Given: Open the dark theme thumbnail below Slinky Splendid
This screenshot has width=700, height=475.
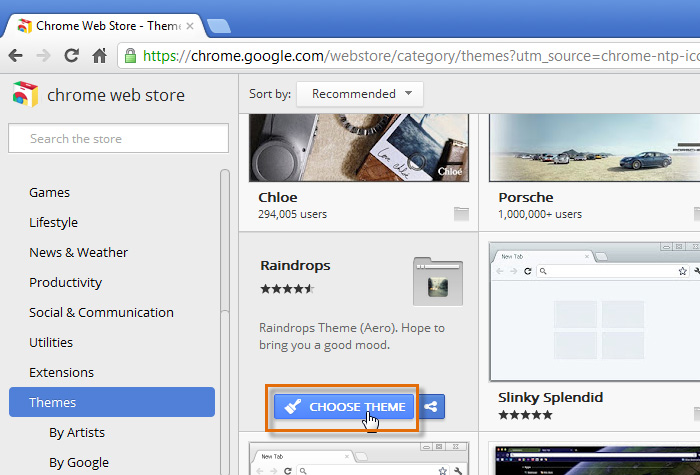Looking at the screenshot, I should [x=594, y=458].
